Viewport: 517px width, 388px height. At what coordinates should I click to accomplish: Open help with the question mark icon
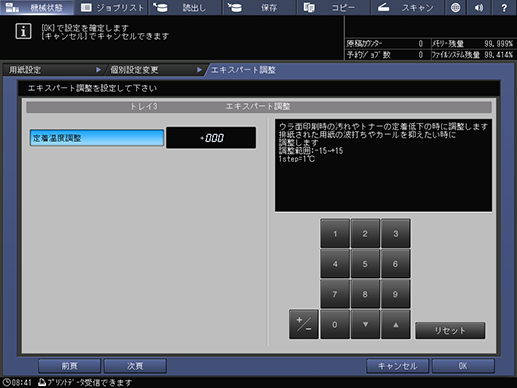click(504, 7)
